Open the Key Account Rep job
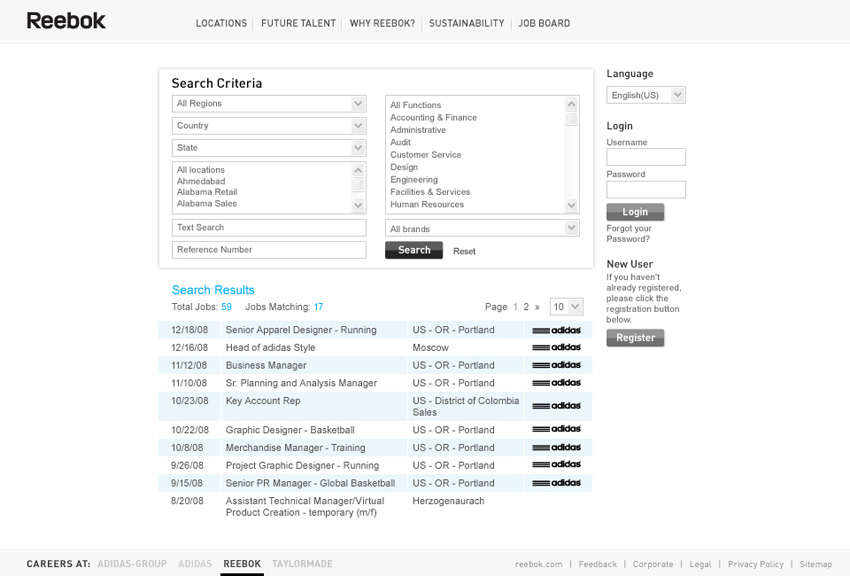The height and width of the screenshot is (576, 850). point(263,400)
